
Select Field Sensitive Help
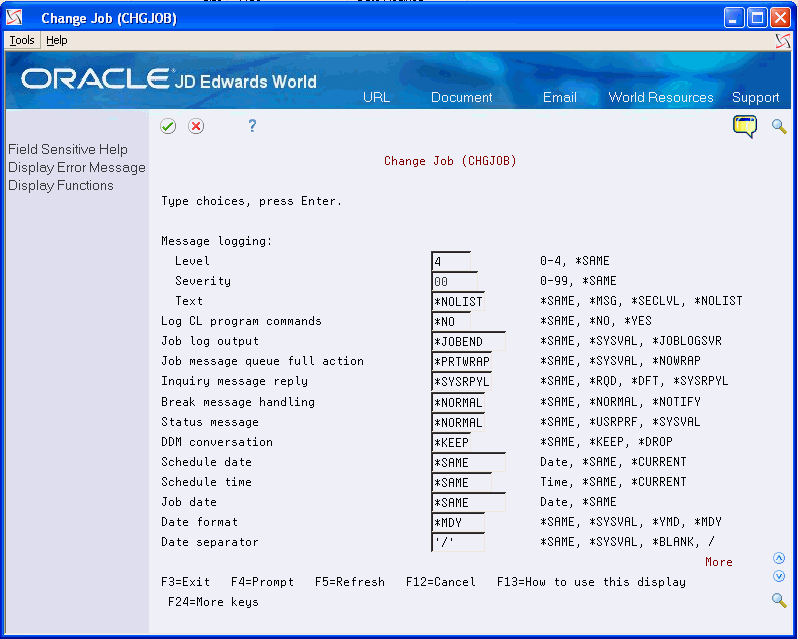pos(68,150)
